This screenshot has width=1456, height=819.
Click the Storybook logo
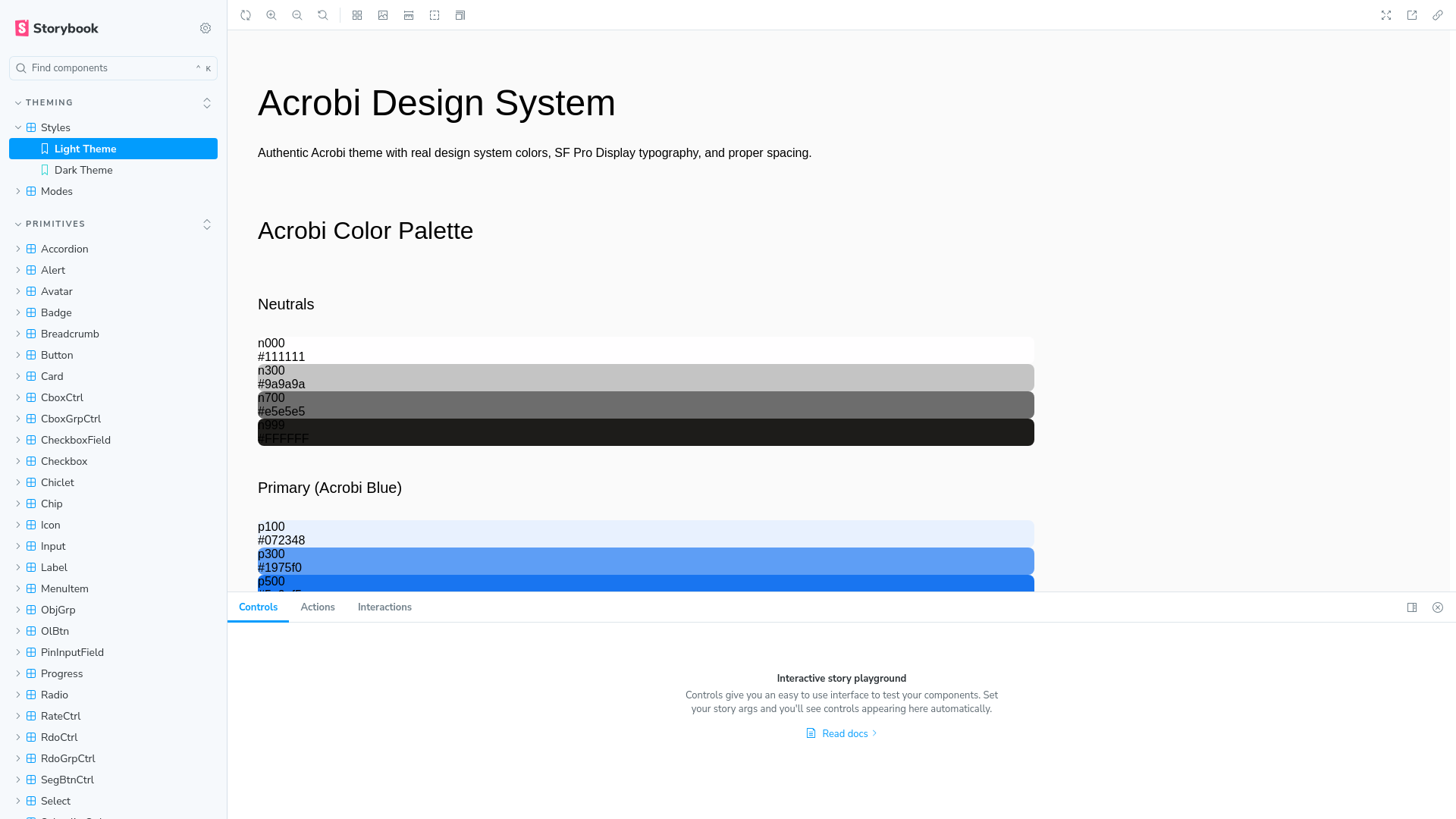[57, 28]
